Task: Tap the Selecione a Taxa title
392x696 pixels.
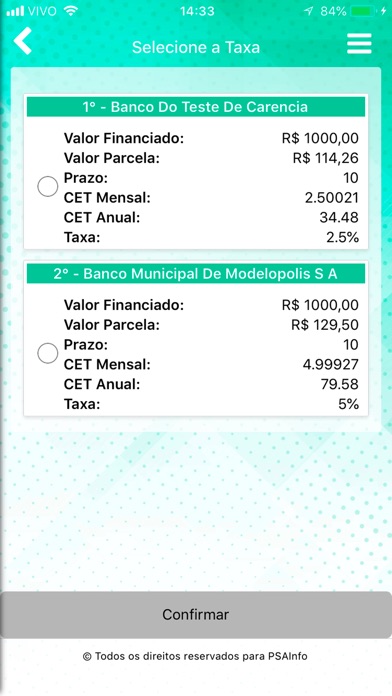Action: [x=196, y=47]
